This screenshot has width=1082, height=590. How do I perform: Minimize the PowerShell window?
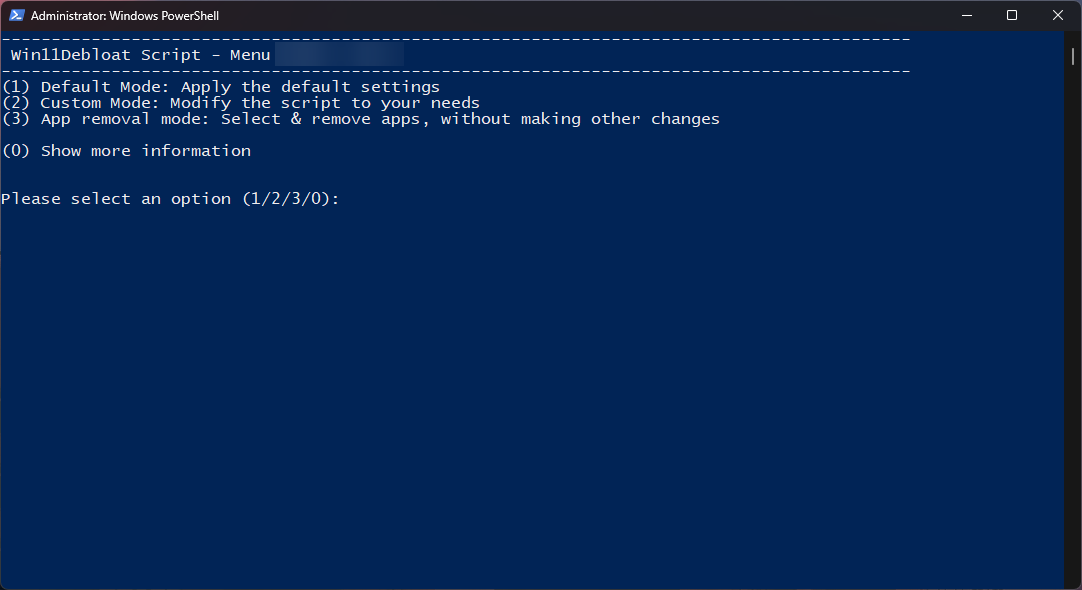point(966,15)
